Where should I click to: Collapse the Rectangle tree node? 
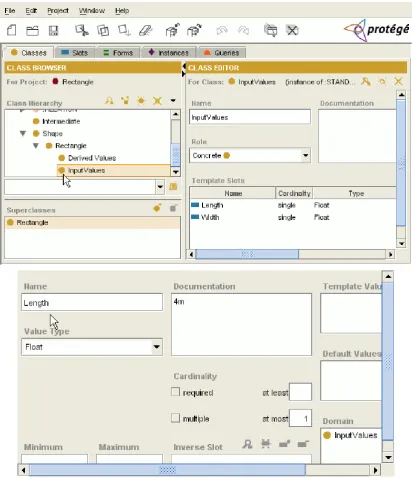(36, 146)
